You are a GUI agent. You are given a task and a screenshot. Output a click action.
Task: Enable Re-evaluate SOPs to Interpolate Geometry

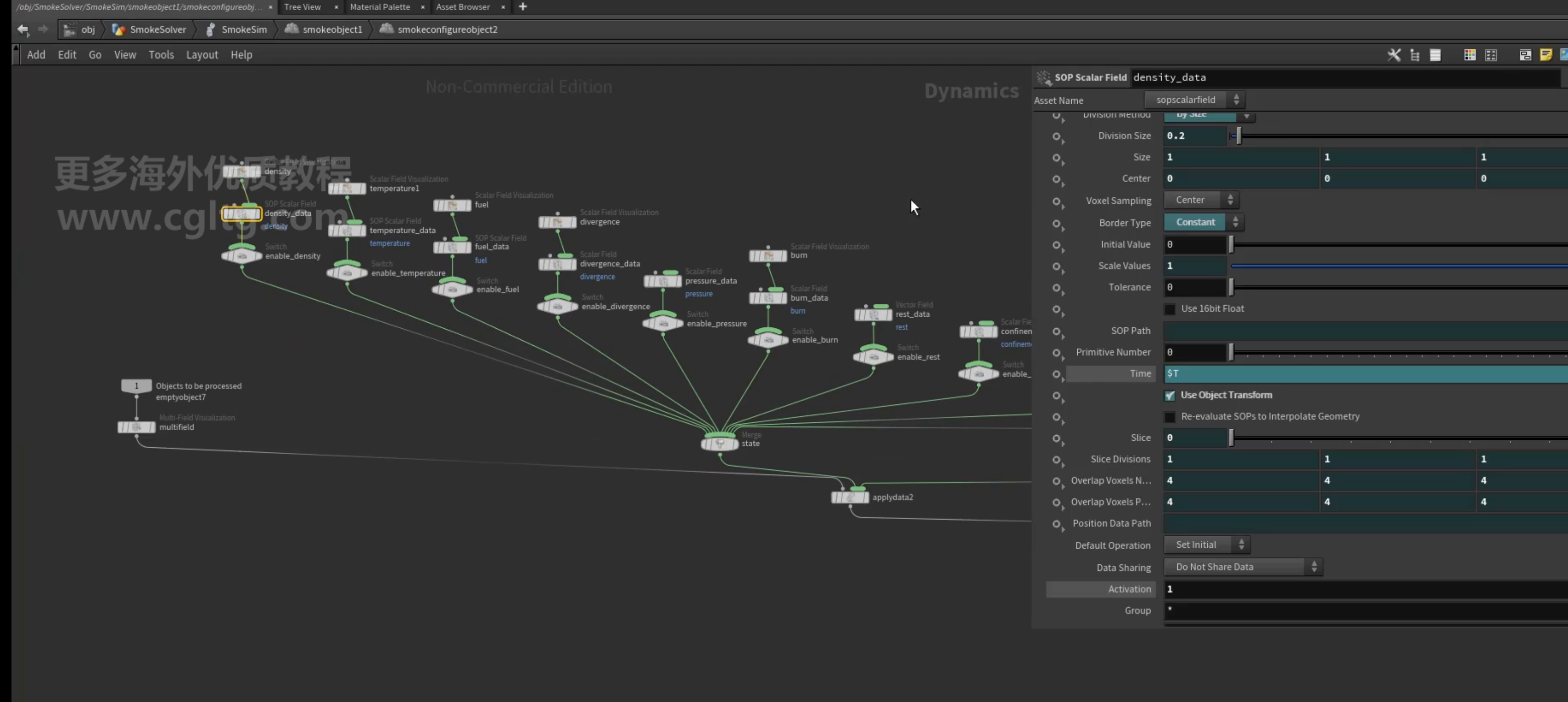pyautogui.click(x=1169, y=416)
